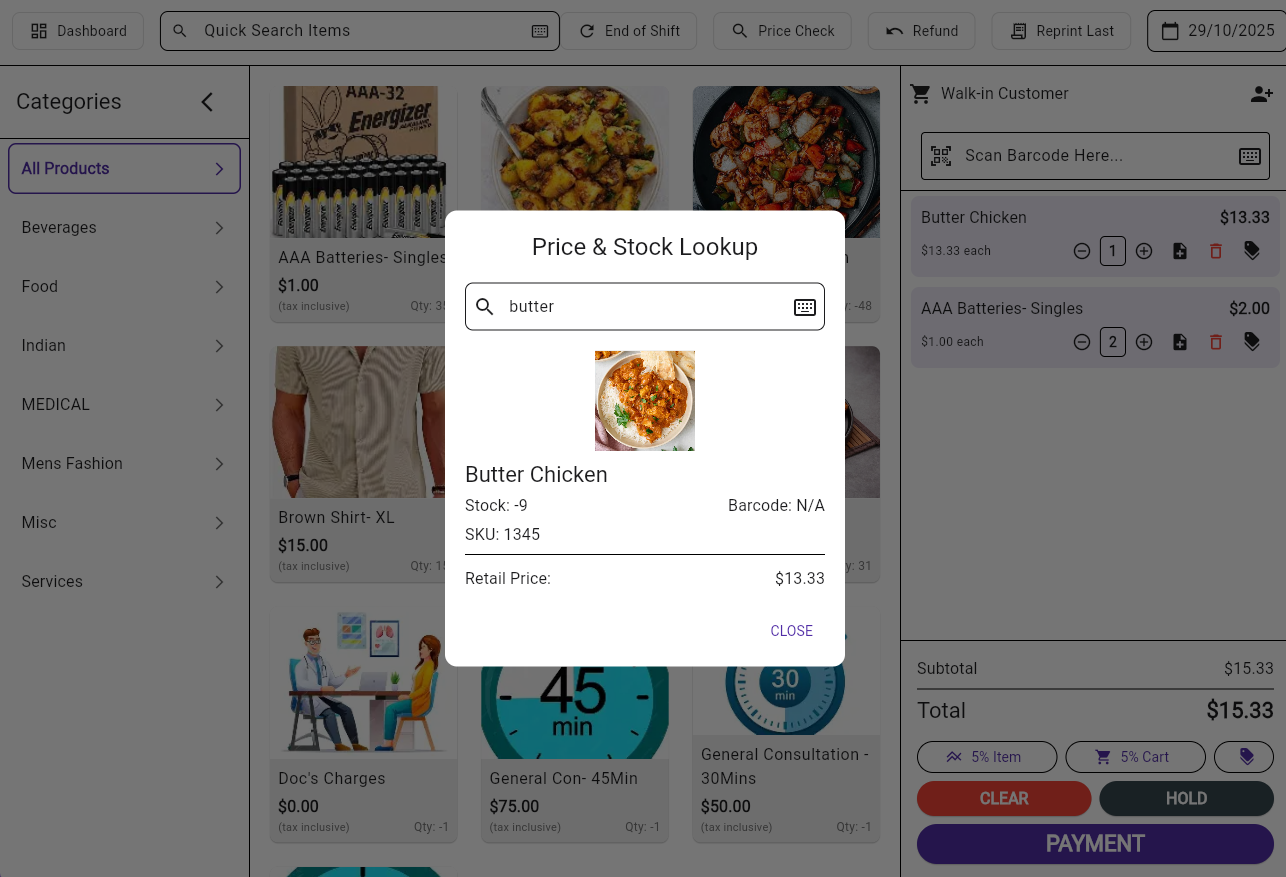
Task: Select the All Products category
Action: coord(124,169)
